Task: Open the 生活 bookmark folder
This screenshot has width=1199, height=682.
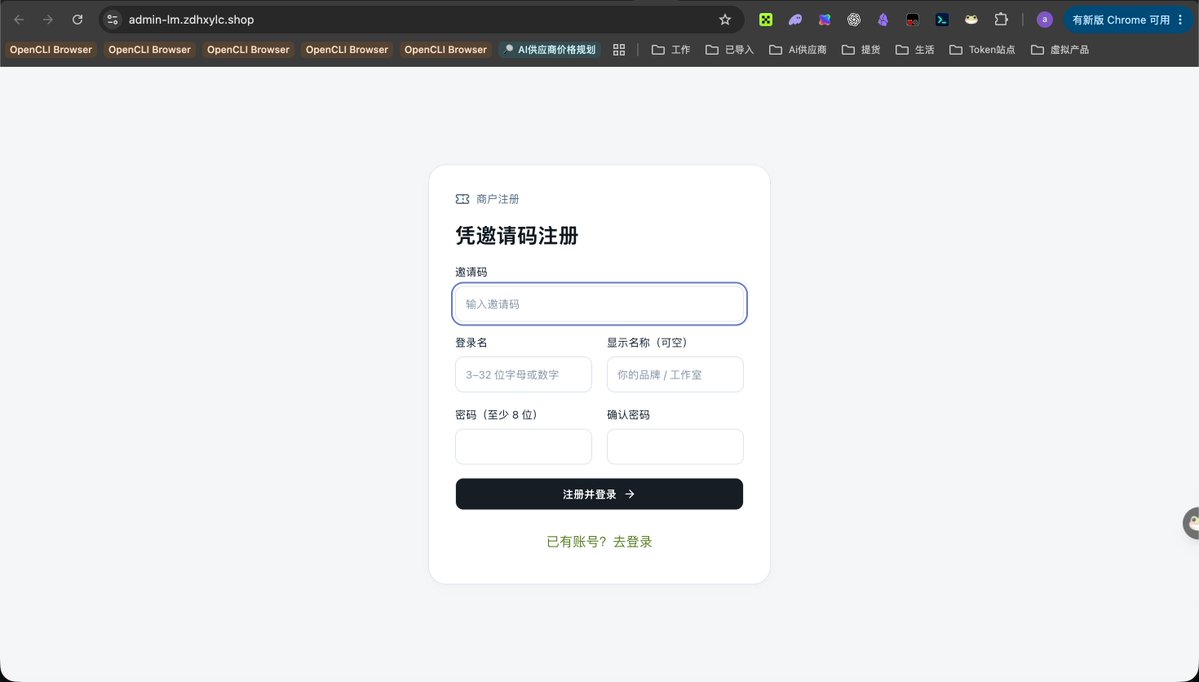Action: point(915,50)
